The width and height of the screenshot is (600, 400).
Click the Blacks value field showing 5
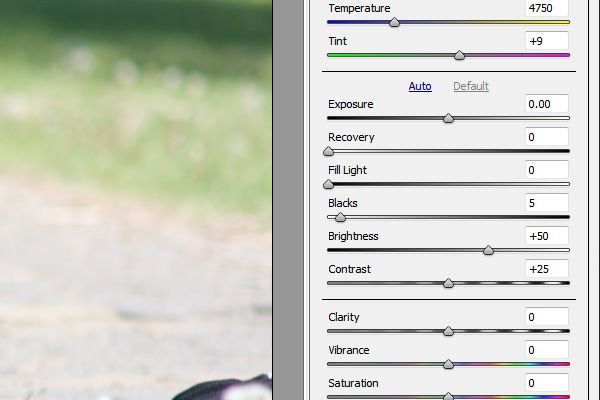pos(546,202)
